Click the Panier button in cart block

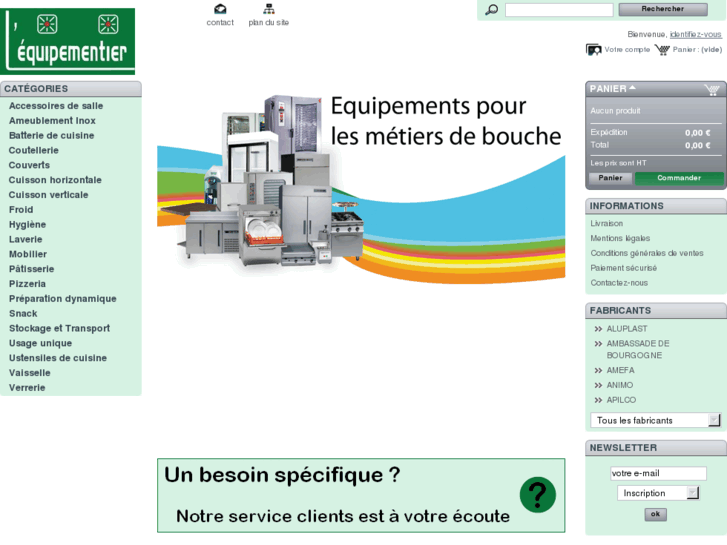pyautogui.click(x=610, y=178)
